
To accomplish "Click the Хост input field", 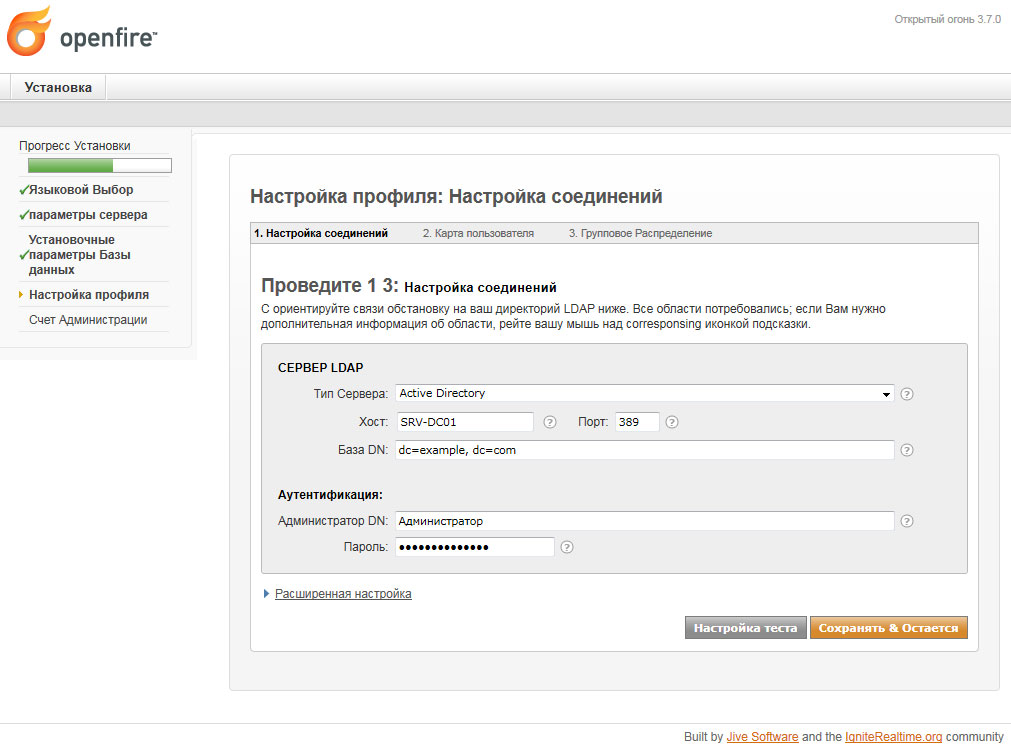I will (x=464, y=422).
